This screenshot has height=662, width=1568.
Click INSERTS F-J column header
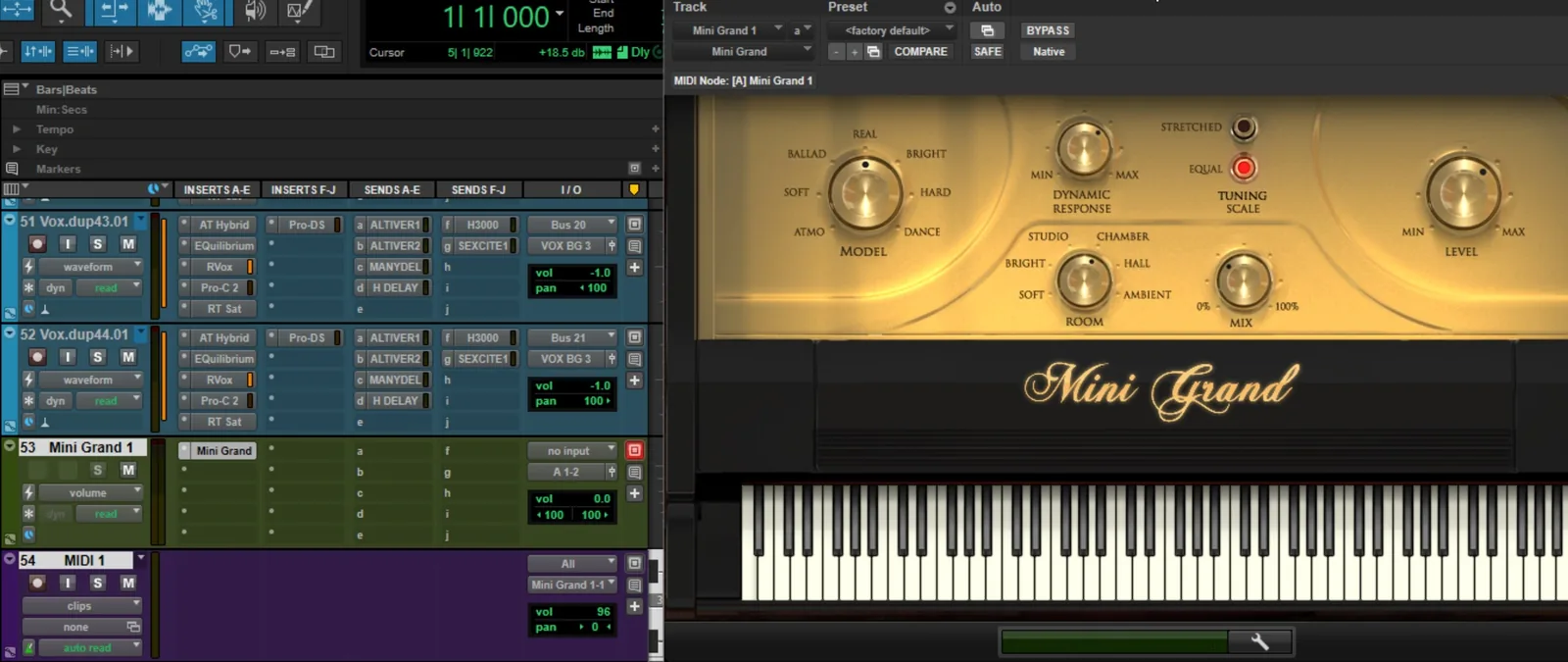click(x=303, y=189)
